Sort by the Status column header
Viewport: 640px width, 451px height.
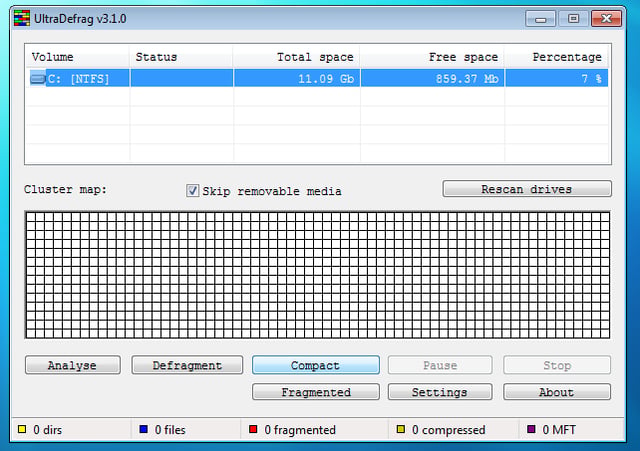coord(181,57)
